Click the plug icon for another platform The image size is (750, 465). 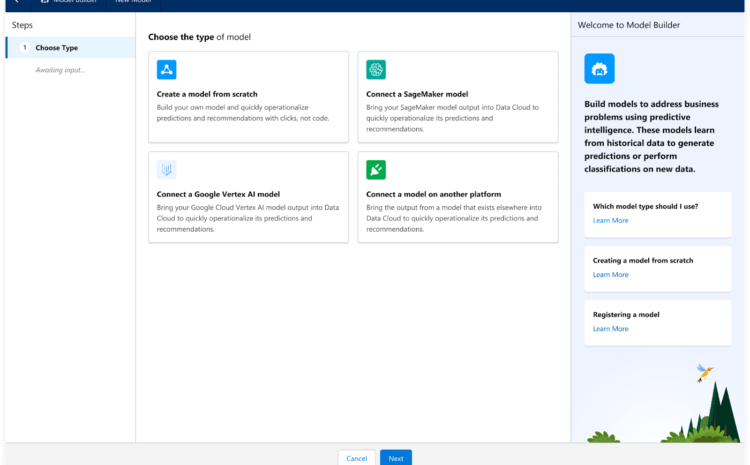tap(376, 169)
